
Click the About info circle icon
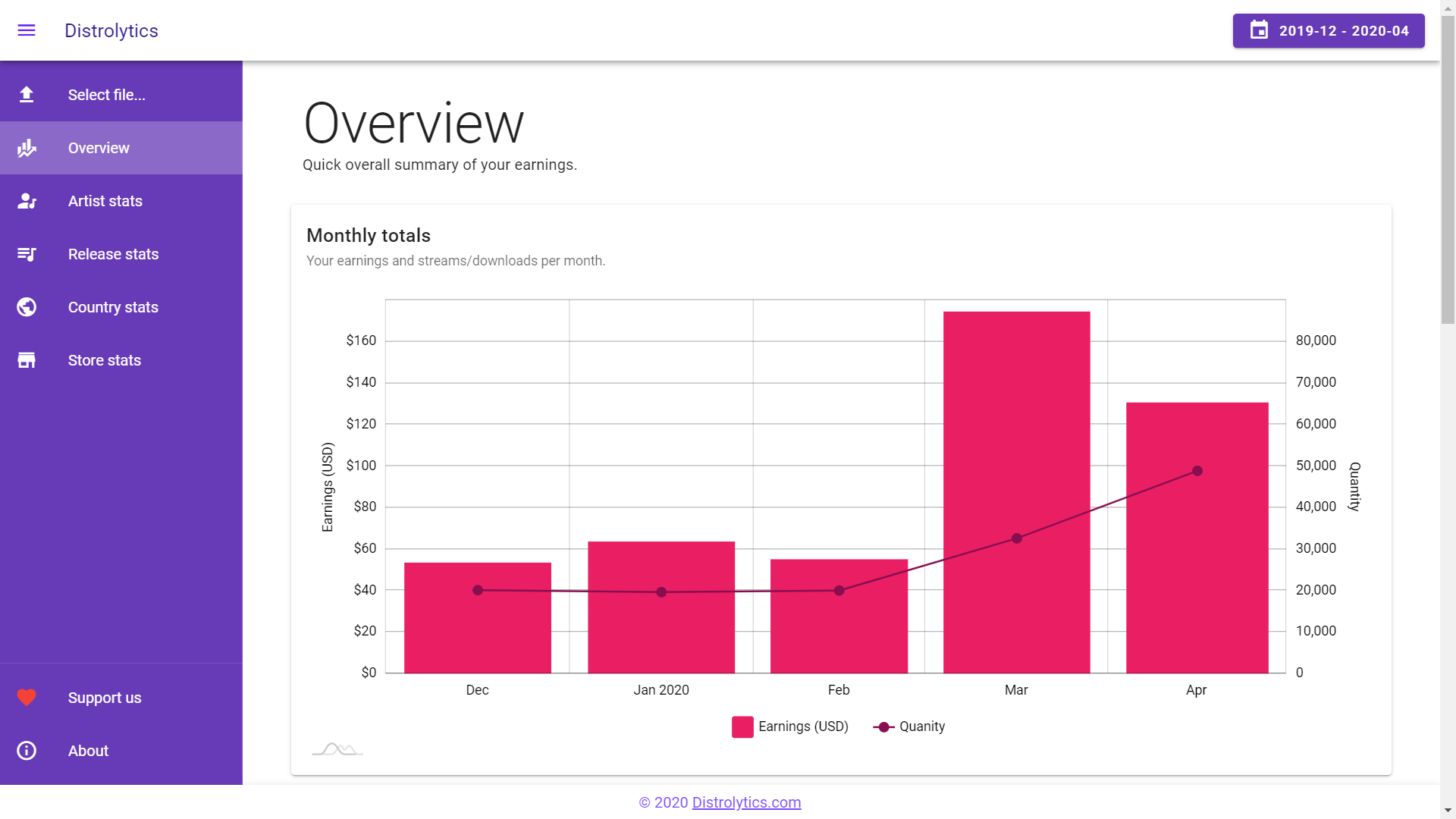coord(27,751)
